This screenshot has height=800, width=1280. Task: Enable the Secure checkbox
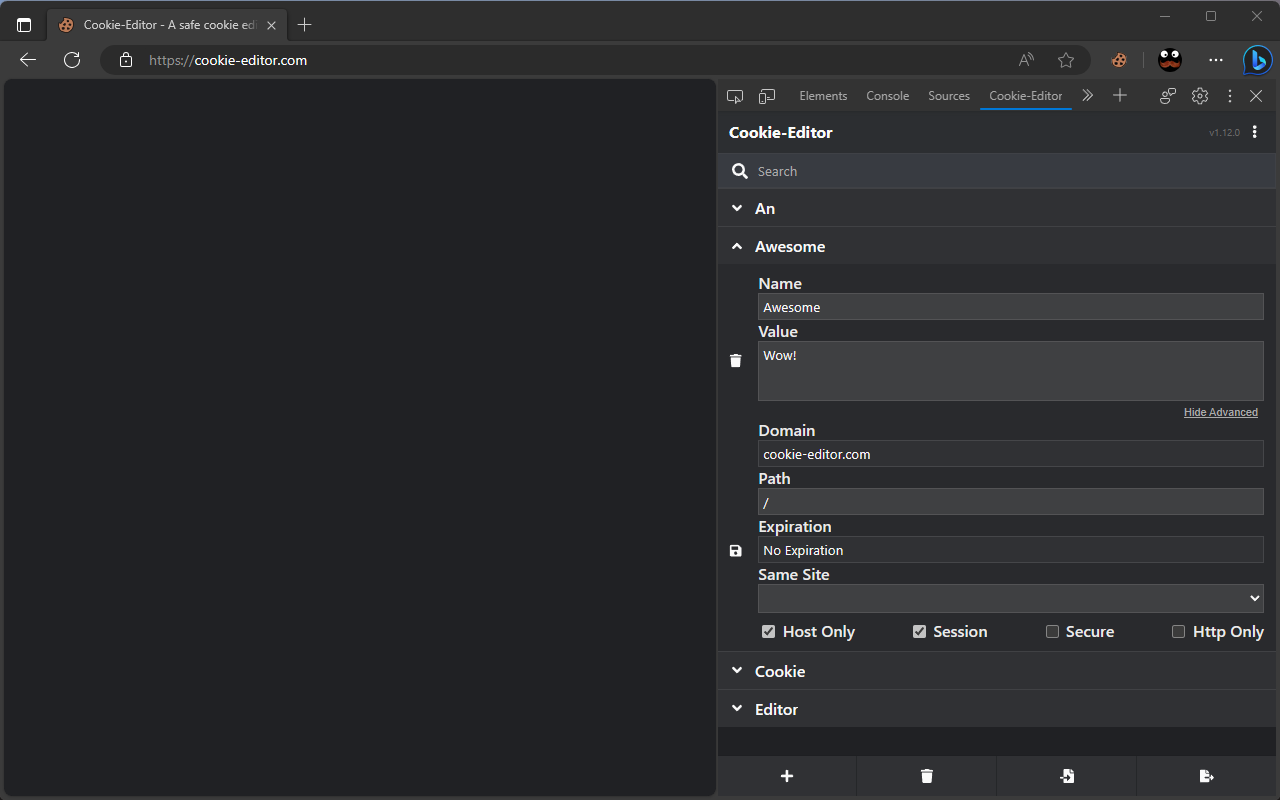1052,631
